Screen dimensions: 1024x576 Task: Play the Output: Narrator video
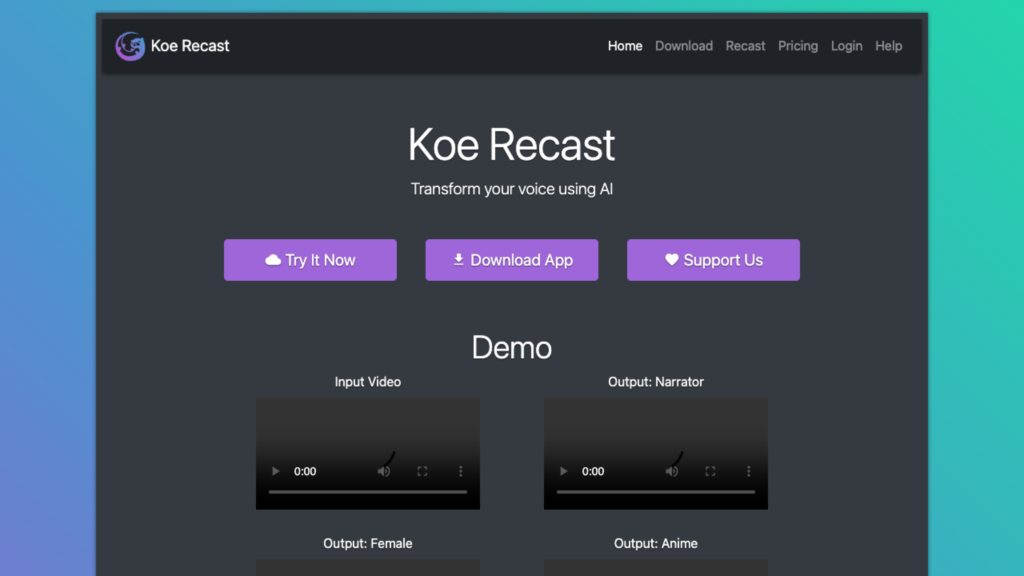[x=564, y=471]
